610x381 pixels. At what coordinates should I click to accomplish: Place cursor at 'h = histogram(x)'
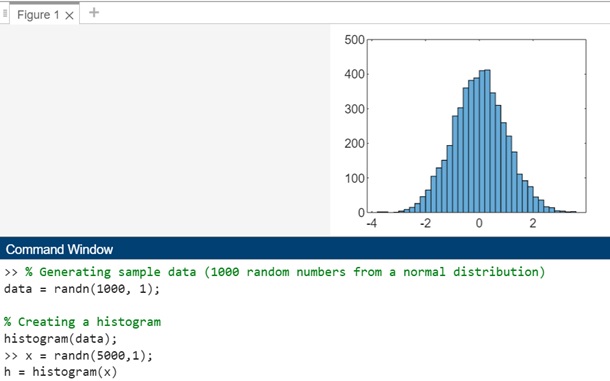60,372
